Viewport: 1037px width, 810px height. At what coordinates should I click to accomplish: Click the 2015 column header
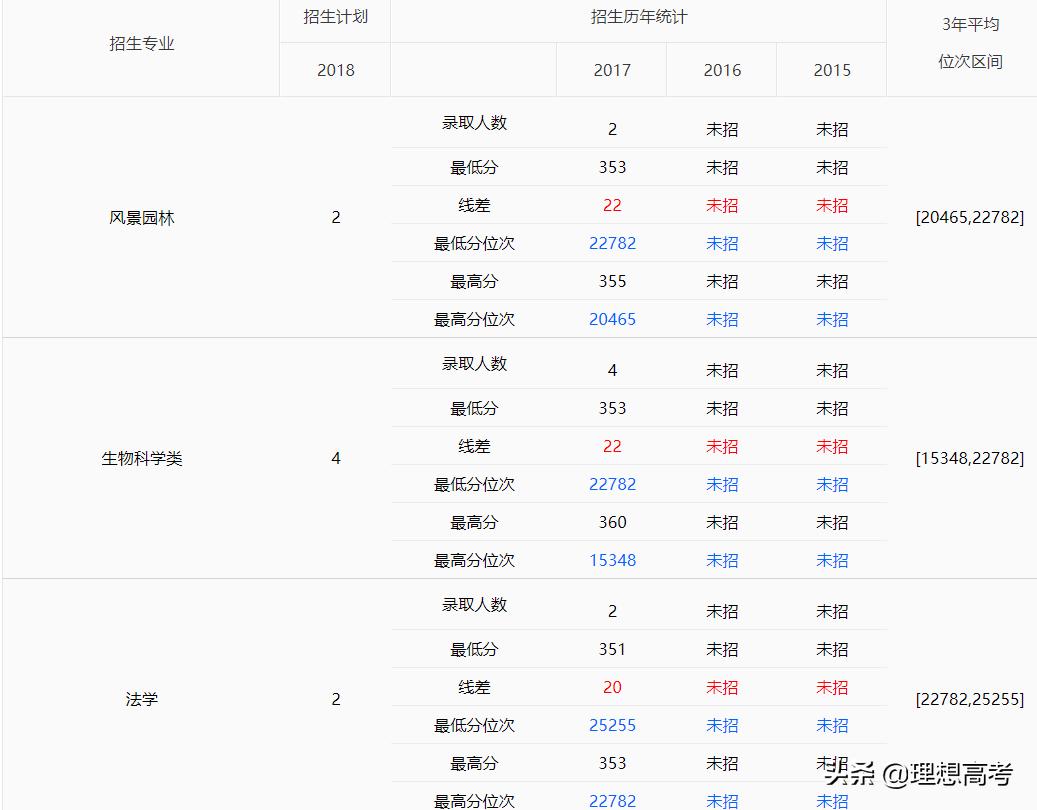tap(831, 70)
